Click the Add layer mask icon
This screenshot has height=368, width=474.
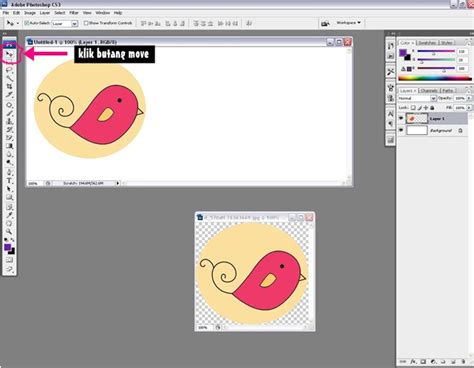pyautogui.click(x=423, y=361)
